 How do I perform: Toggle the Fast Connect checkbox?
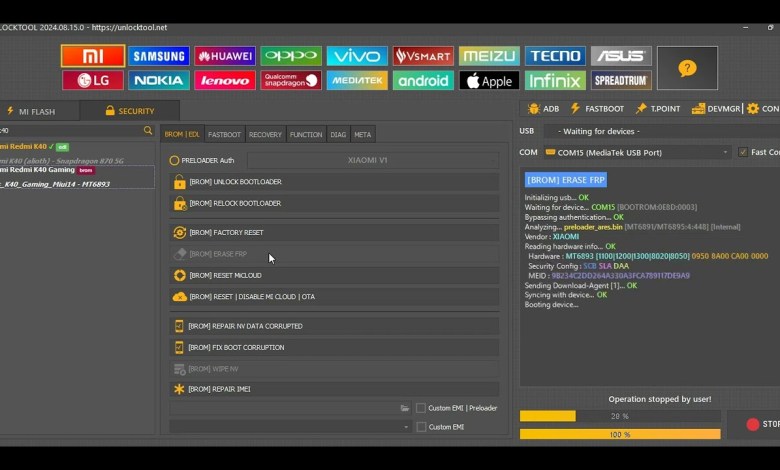[x=743, y=152]
